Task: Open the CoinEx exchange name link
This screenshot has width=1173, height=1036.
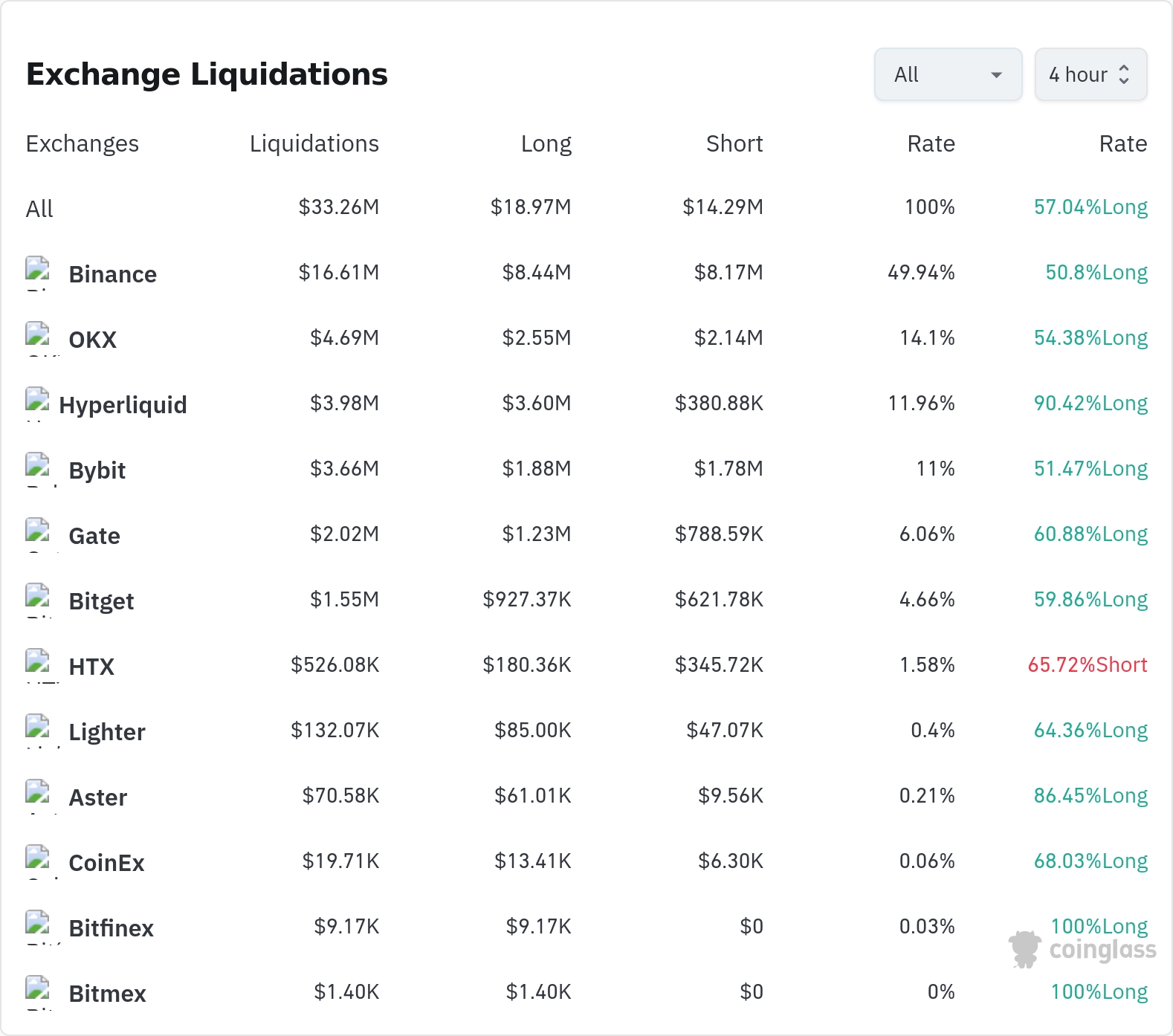Action: coord(106,863)
